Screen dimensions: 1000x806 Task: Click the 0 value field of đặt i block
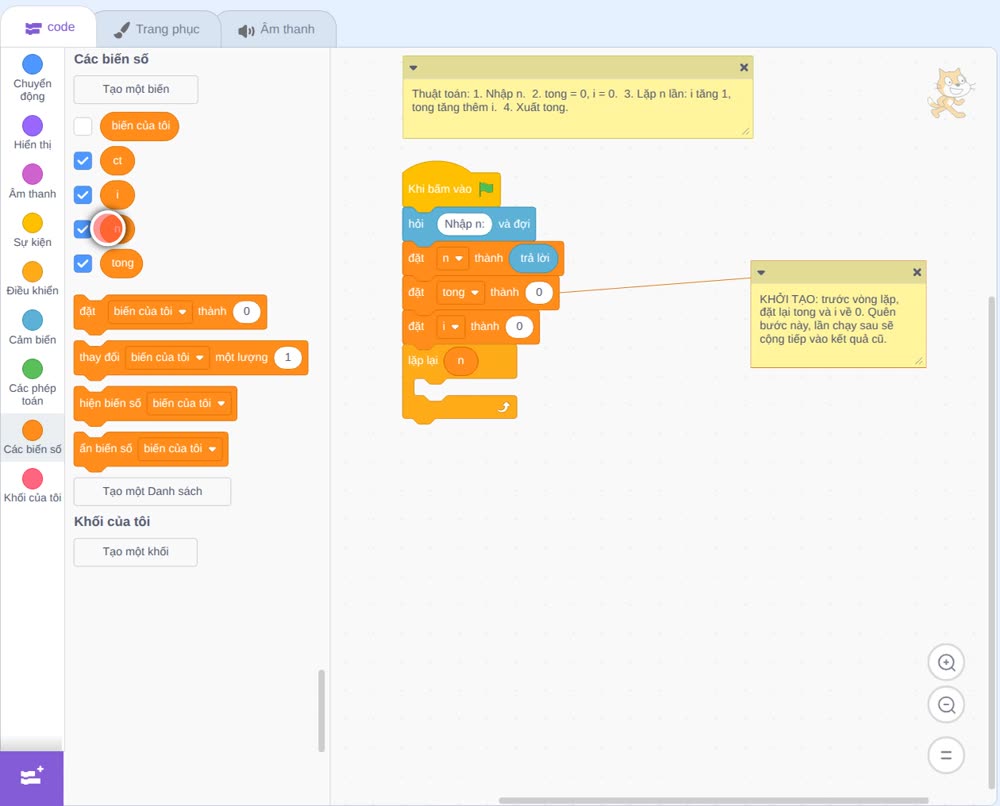[x=519, y=326]
